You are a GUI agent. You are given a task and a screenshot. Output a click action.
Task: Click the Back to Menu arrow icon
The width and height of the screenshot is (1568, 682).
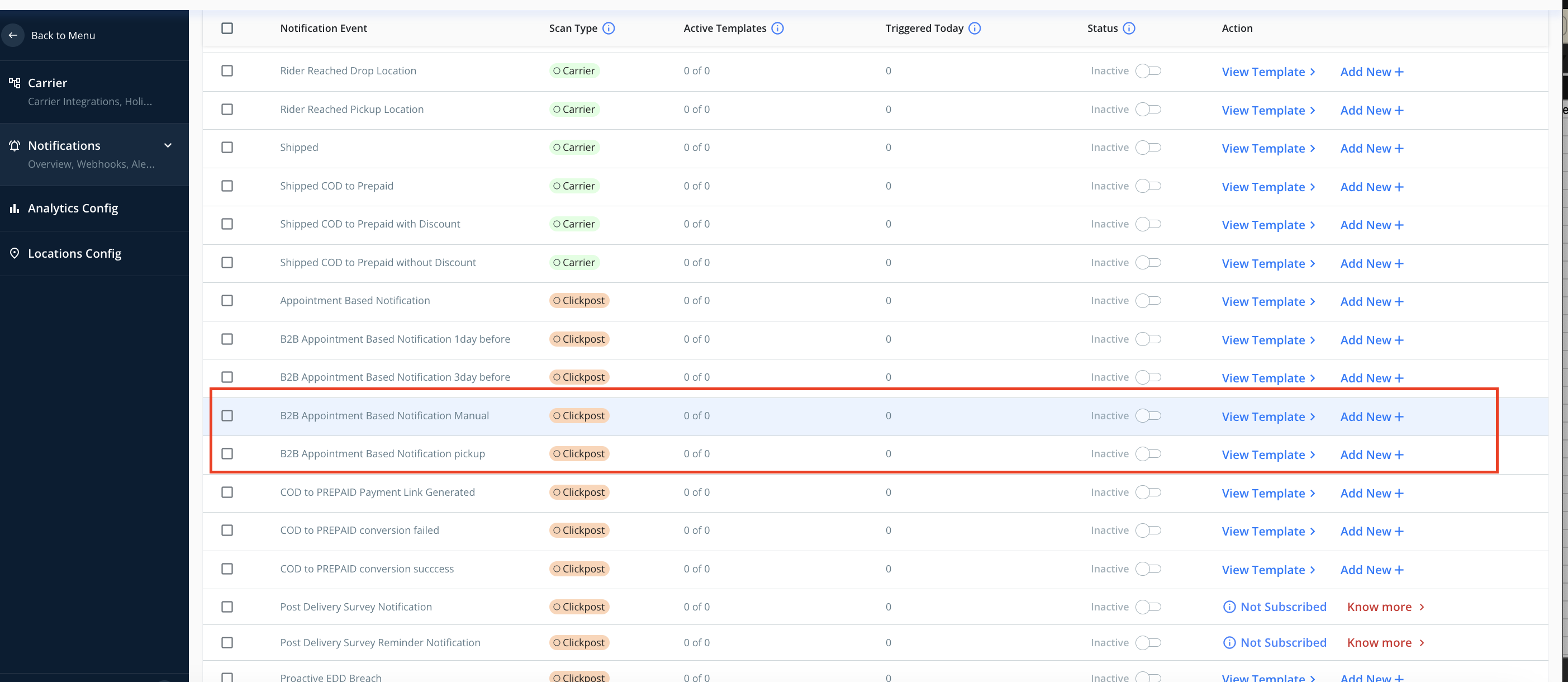[x=13, y=35]
